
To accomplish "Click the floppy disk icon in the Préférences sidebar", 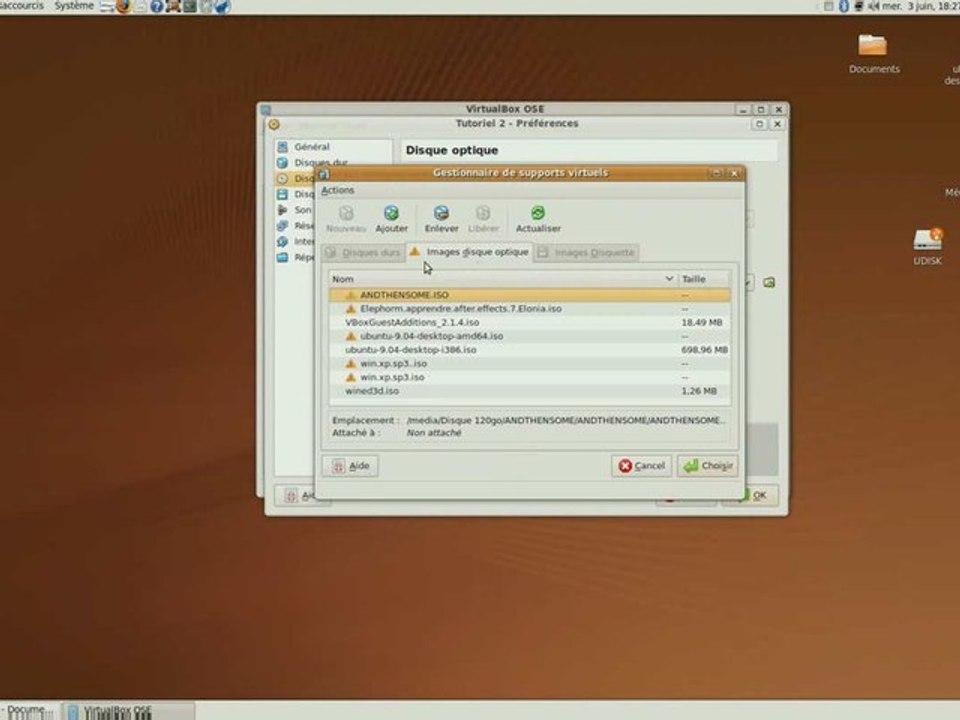I will coord(282,194).
